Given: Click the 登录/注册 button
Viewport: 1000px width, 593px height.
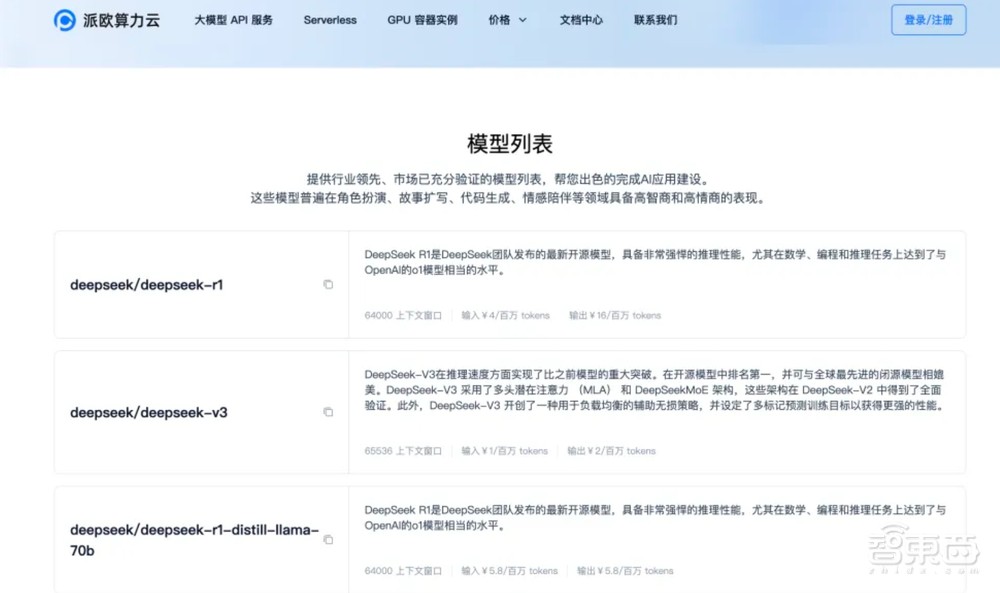Looking at the screenshot, I should pos(930,20).
